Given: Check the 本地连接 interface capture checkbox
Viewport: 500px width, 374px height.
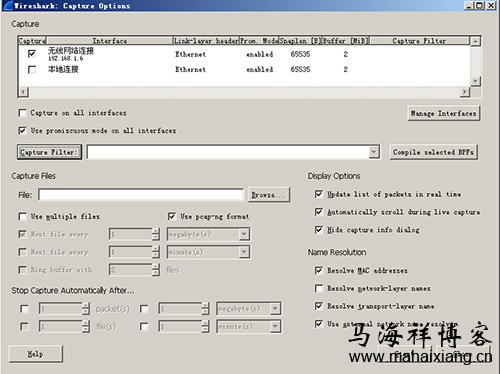Looking at the screenshot, I should click(32, 69).
